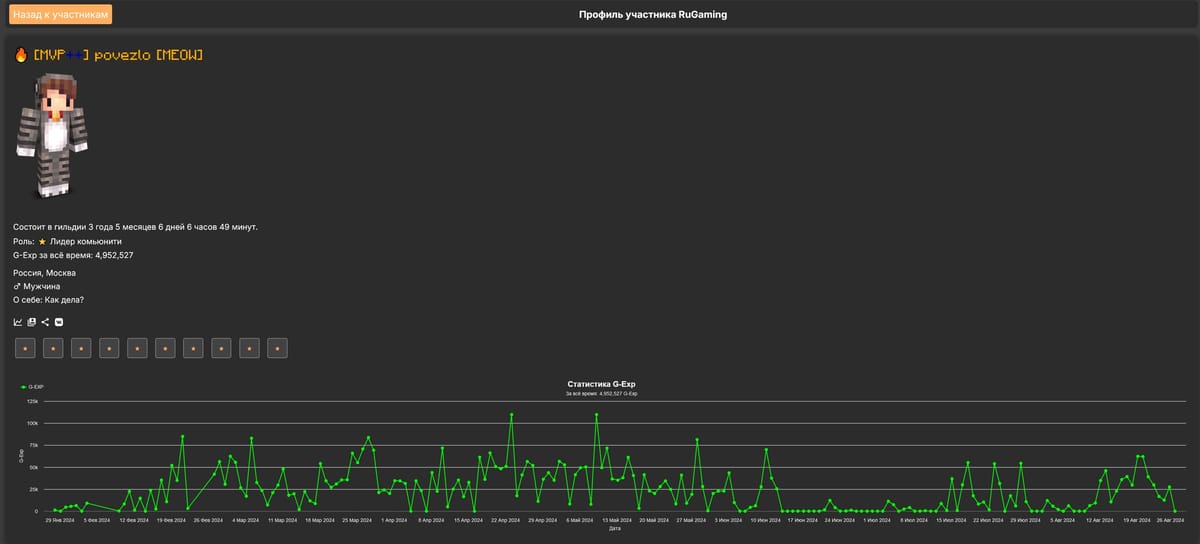Click the gold star next to the role
This screenshot has height=544, width=1200.
[x=42, y=242]
